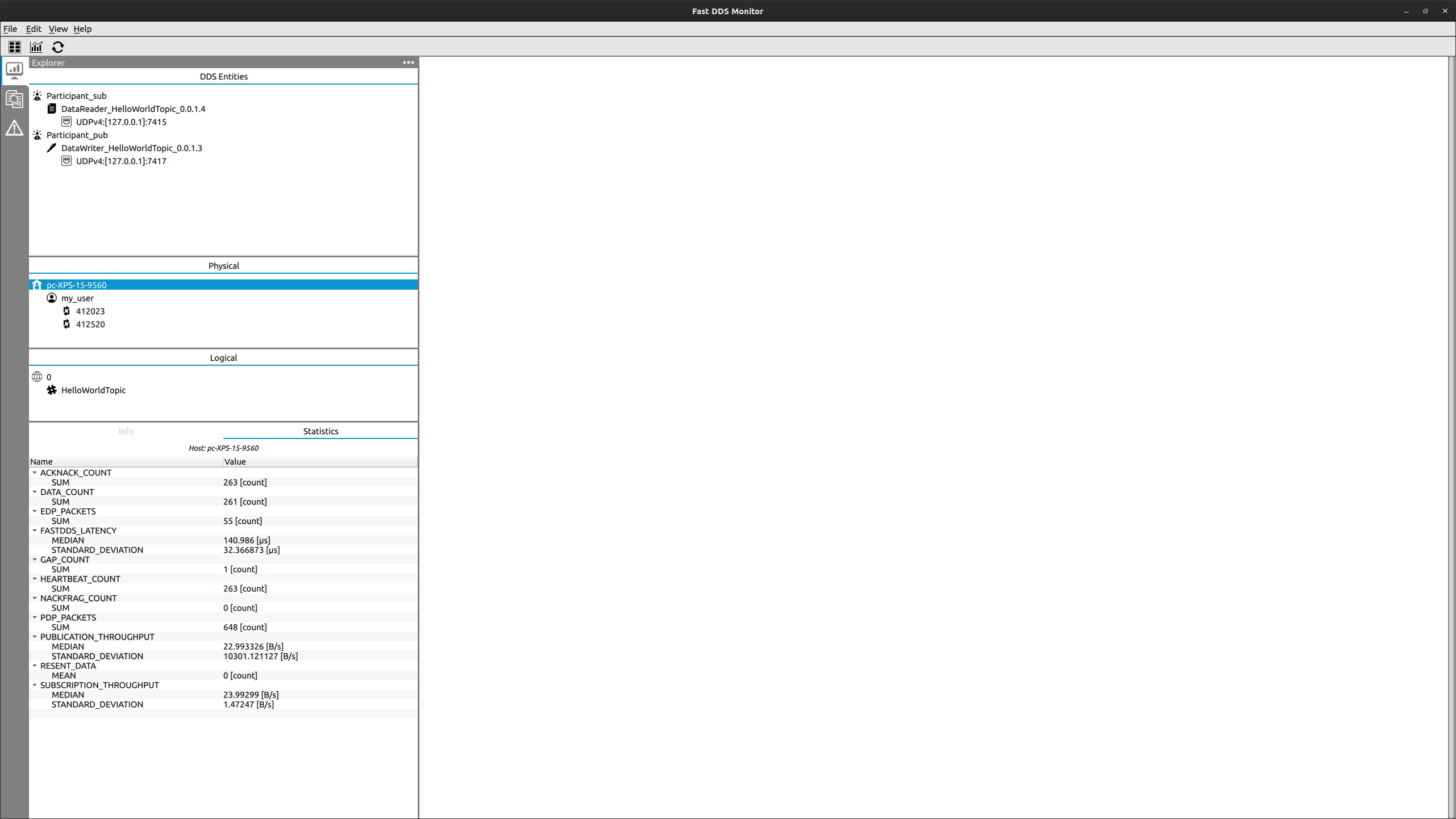Screen dimensions: 1456x819
Task: Click the Value column header
Action: [320, 461]
